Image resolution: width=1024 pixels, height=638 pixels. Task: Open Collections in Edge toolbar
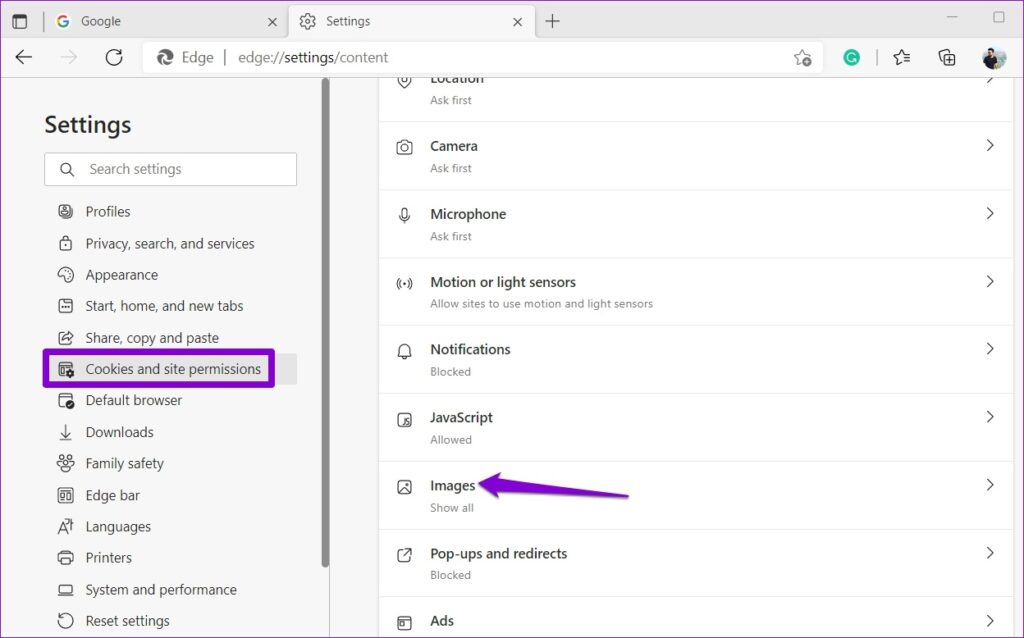(946, 57)
